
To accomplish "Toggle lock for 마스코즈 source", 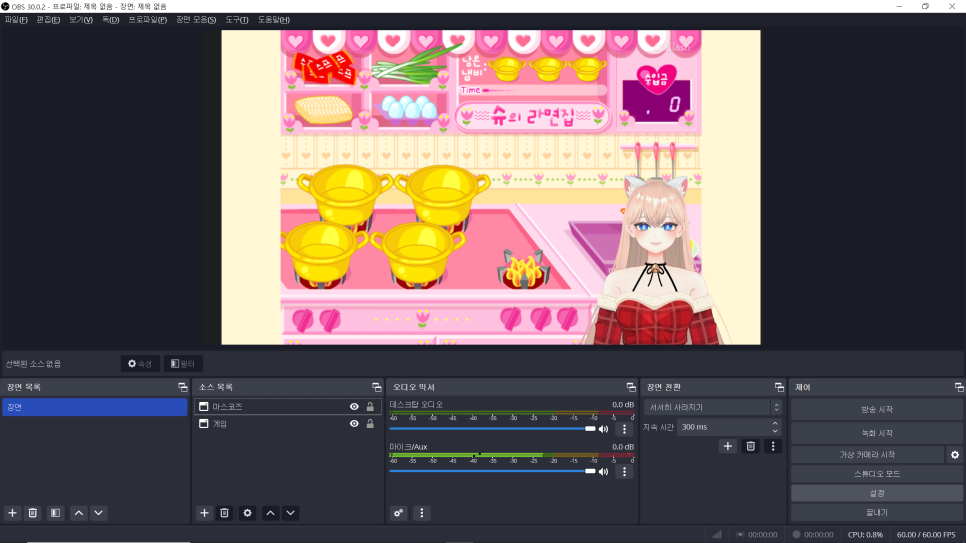I will (370, 407).
